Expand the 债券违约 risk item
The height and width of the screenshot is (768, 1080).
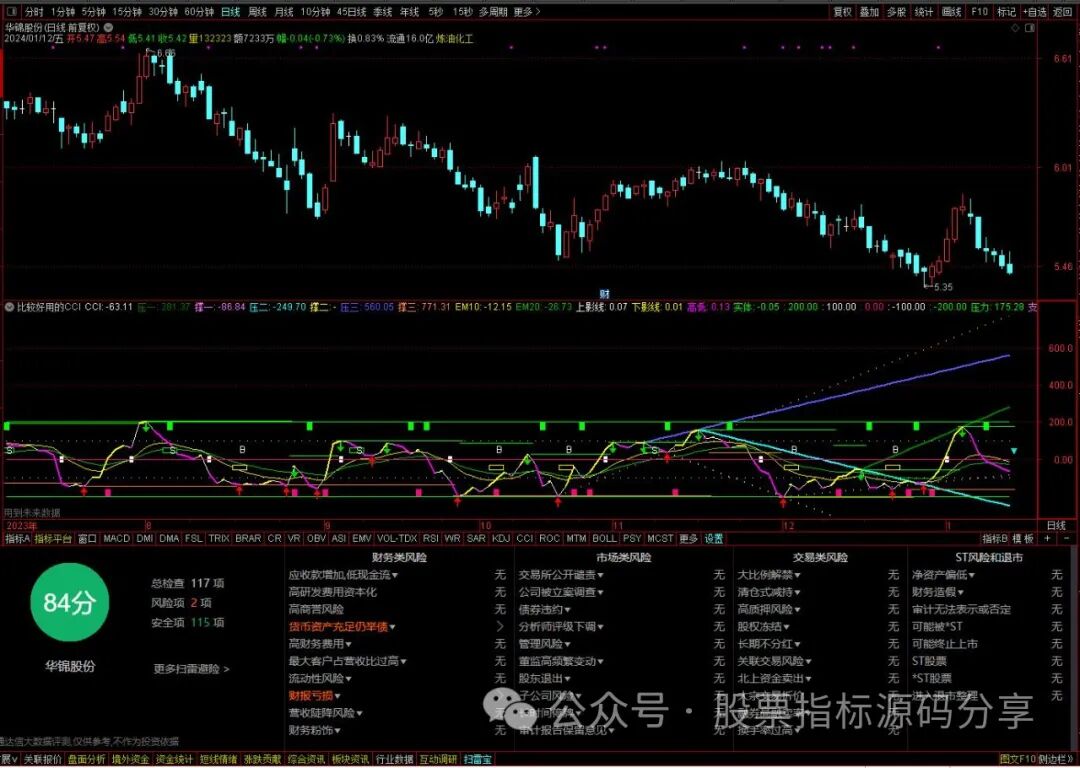pyautogui.click(x=545, y=610)
